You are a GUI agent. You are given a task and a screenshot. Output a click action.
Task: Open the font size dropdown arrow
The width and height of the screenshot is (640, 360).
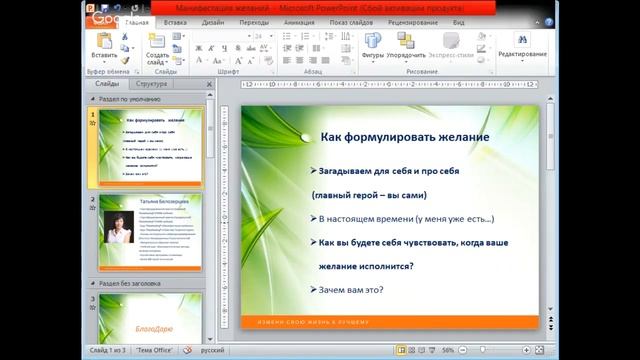pos(271,36)
